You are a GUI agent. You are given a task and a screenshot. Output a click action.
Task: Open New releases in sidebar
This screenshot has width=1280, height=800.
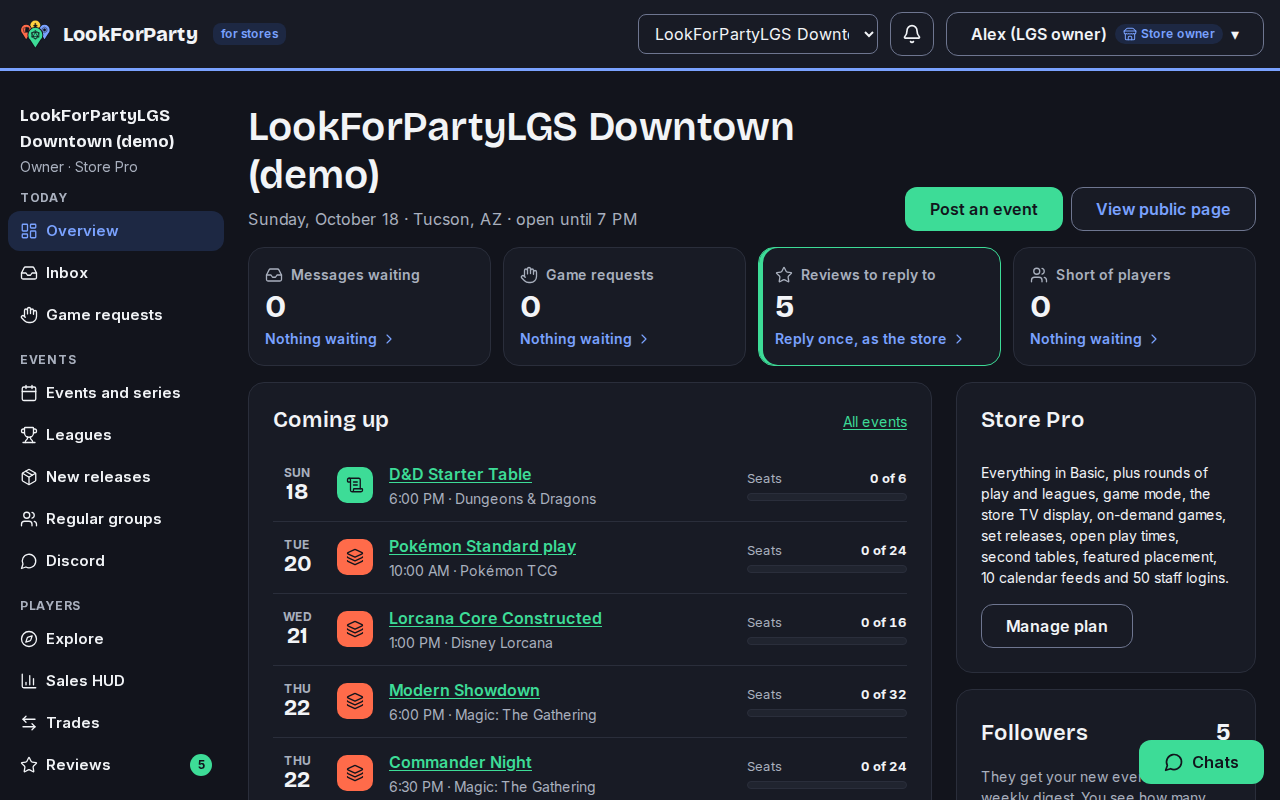[x=116, y=477]
